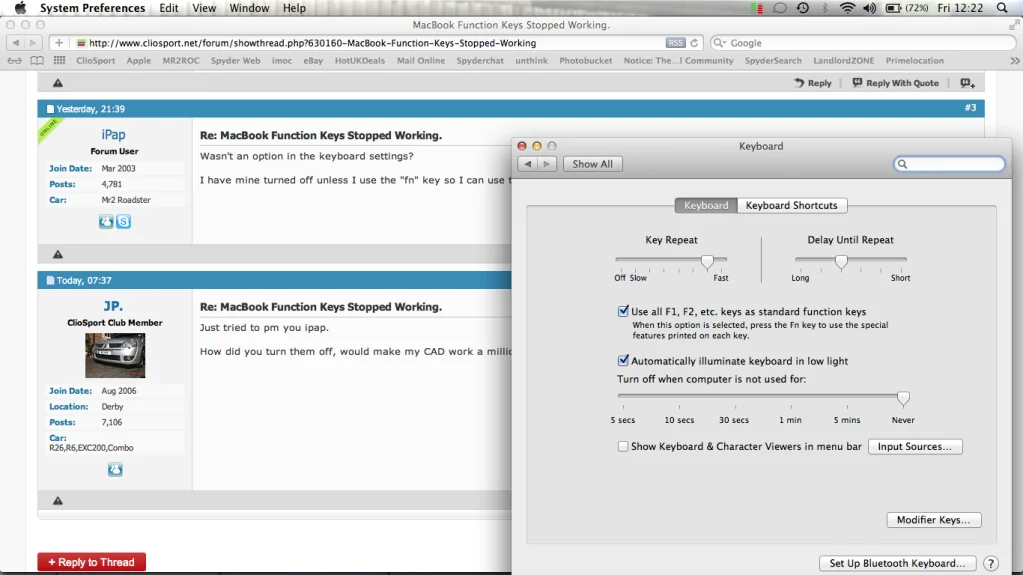Go forward in Keyboard preferences window
This screenshot has height=575, width=1023.
tap(547, 164)
